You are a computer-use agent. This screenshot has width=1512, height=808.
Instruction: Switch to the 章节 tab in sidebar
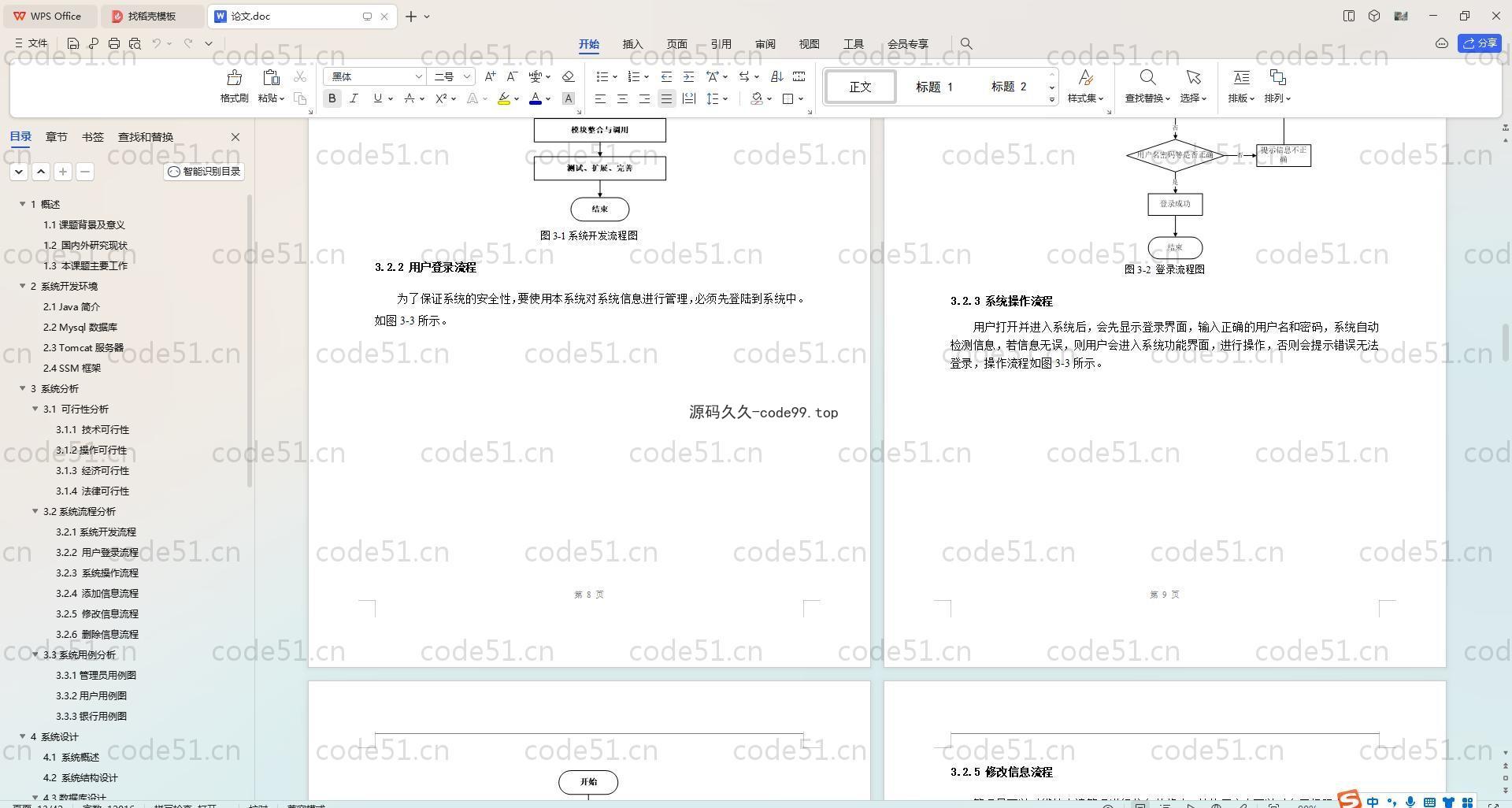[56, 137]
